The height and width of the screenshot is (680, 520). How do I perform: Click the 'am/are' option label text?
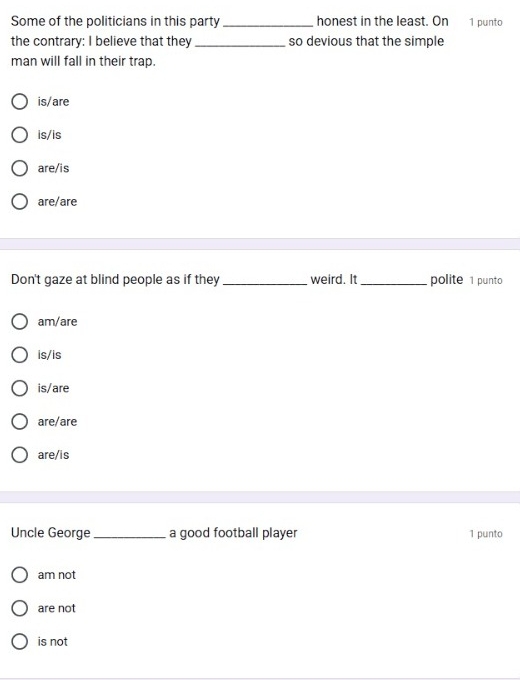(57, 322)
